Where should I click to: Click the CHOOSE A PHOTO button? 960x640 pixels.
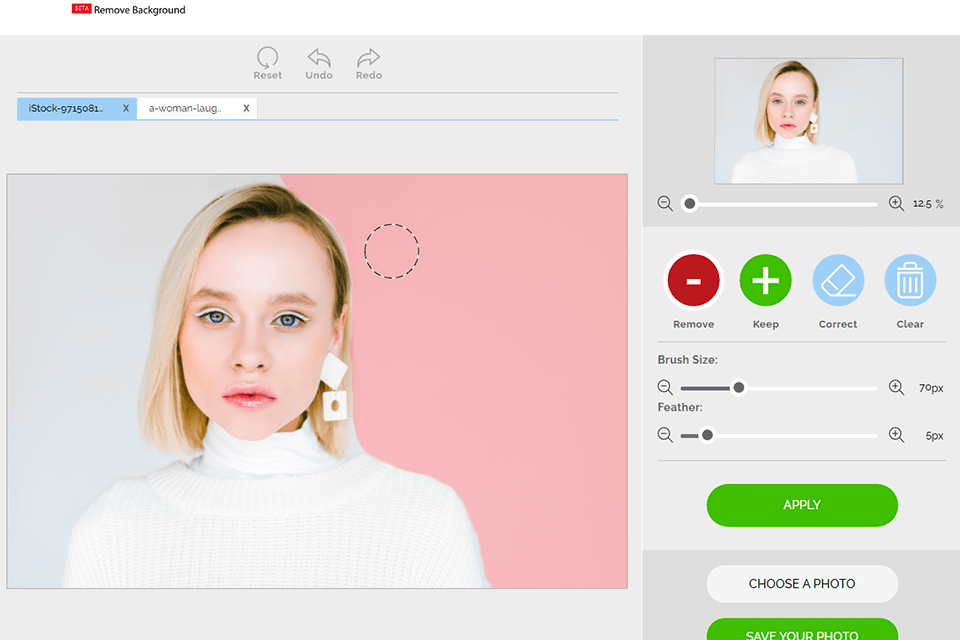(802, 584)
